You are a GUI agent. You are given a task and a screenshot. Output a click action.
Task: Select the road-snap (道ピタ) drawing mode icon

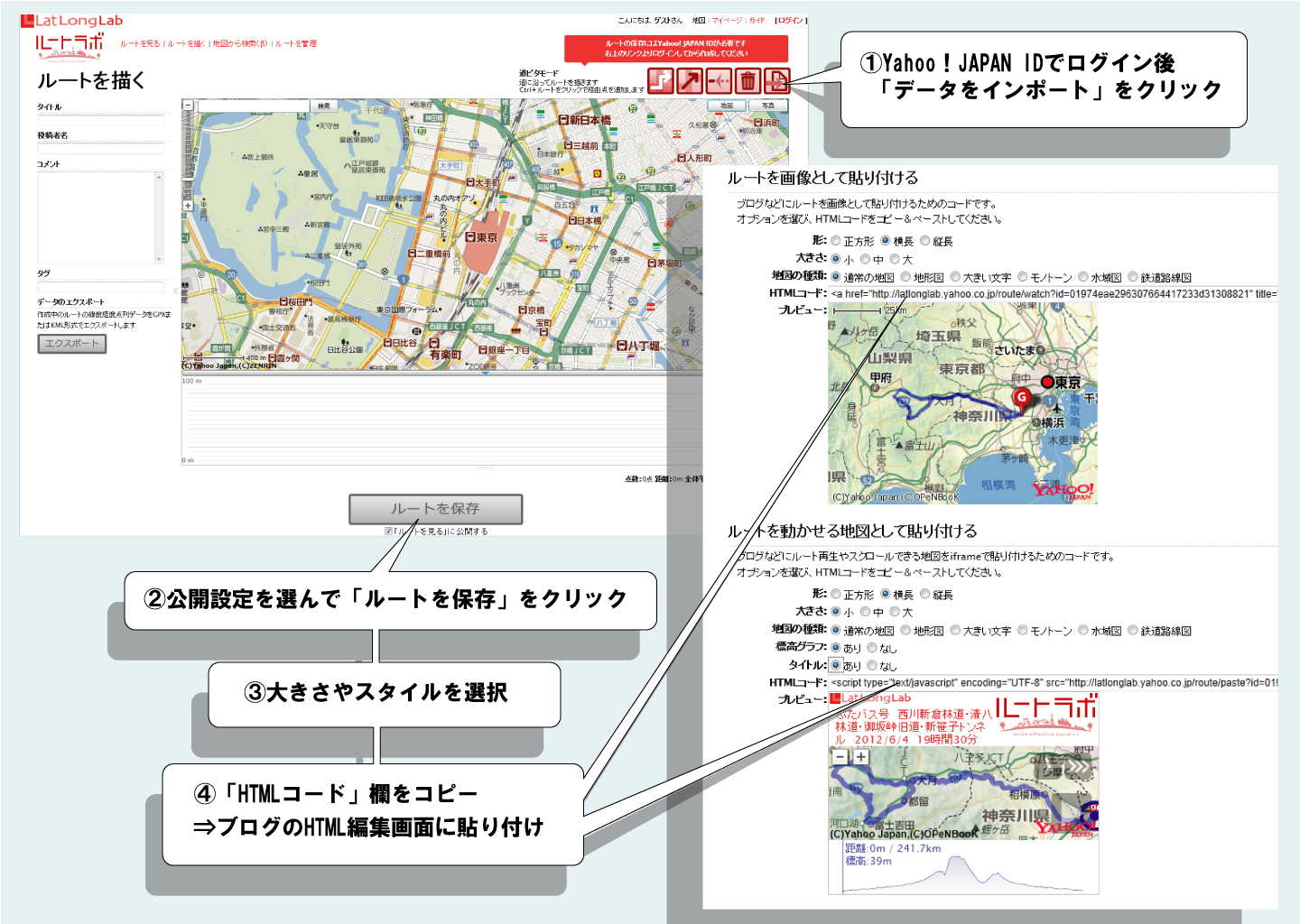click(x=661, y=81)
